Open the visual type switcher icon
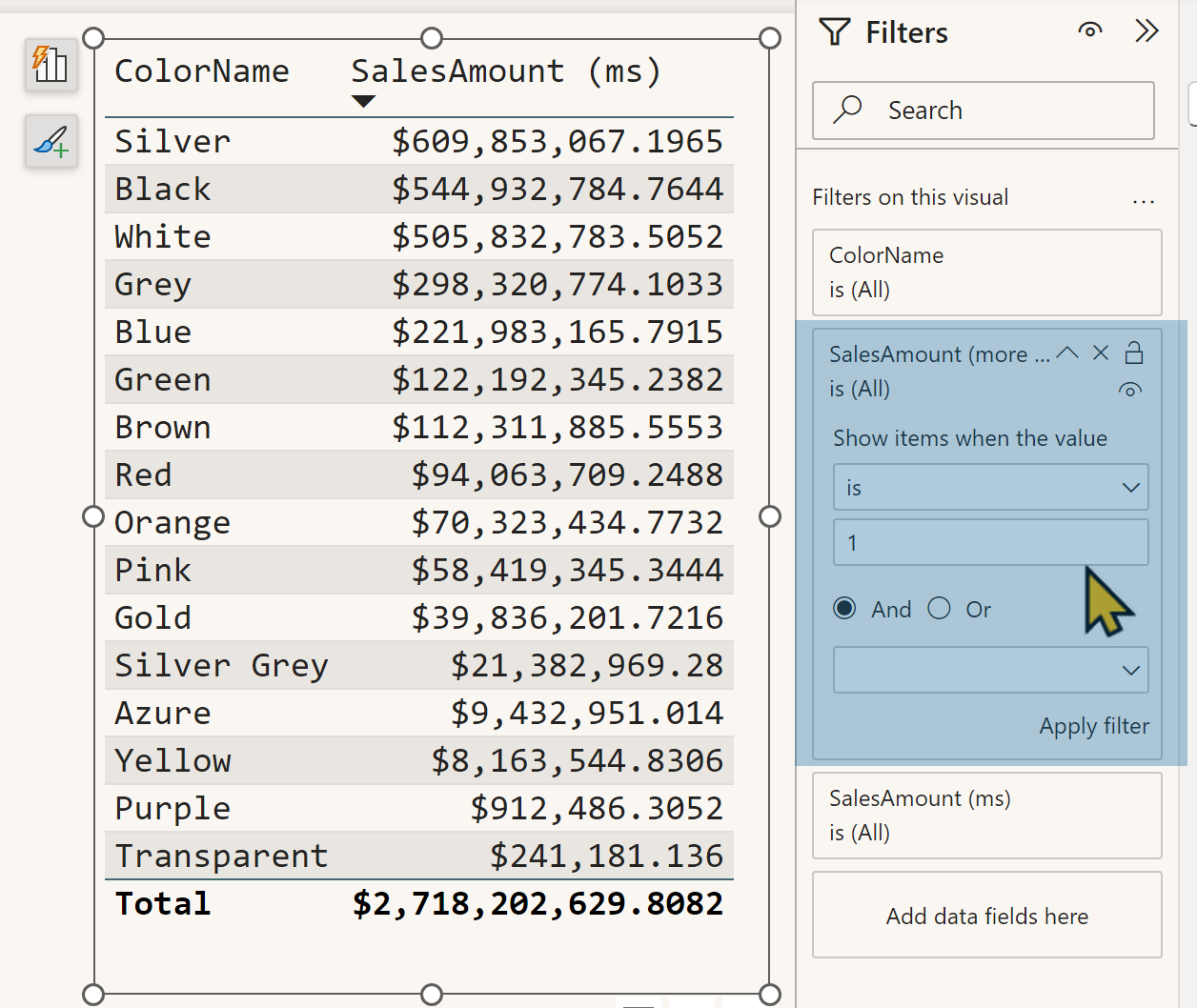 coord(51,65)
